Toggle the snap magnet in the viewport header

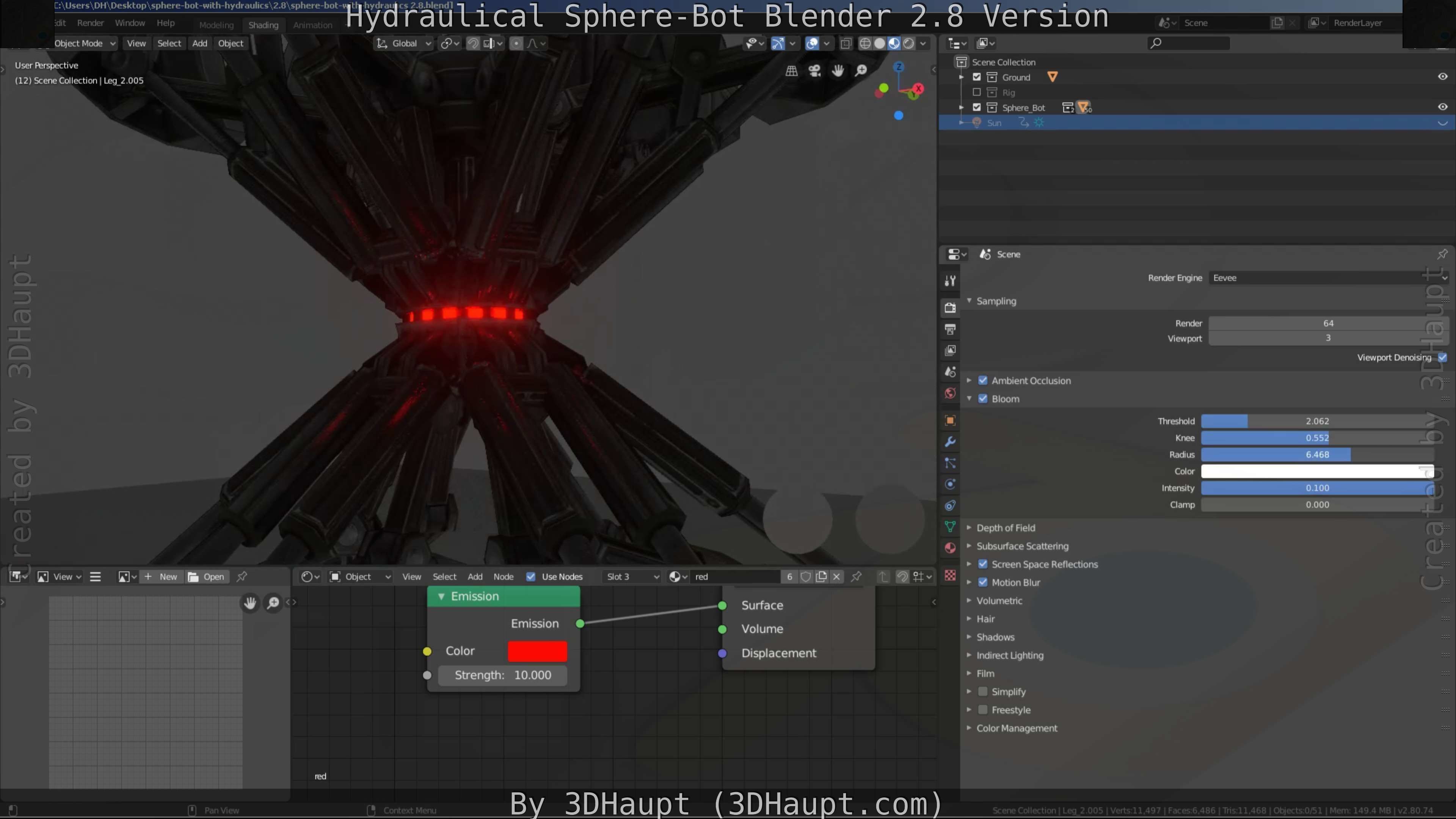pos(473,44)
